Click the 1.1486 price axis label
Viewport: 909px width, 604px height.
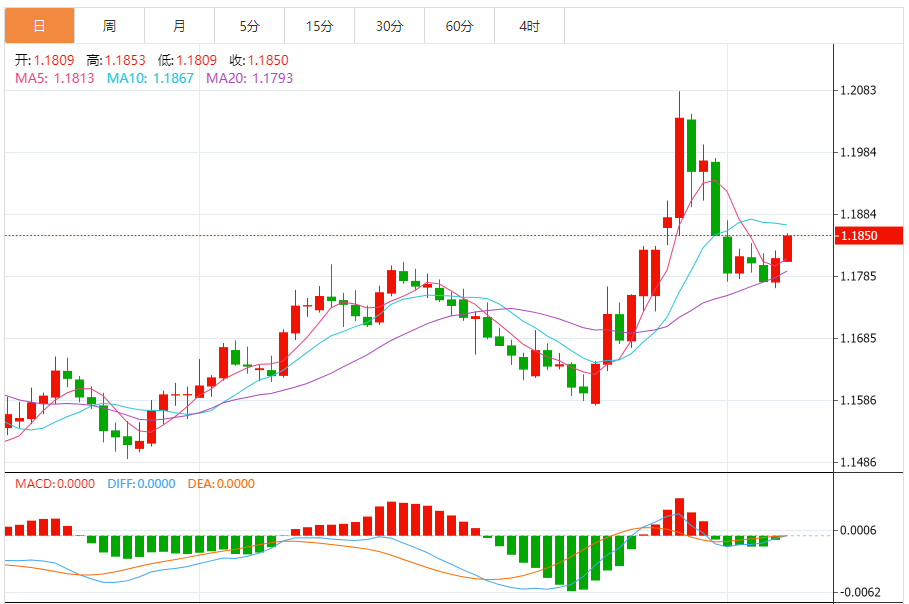tap(858, 462)
